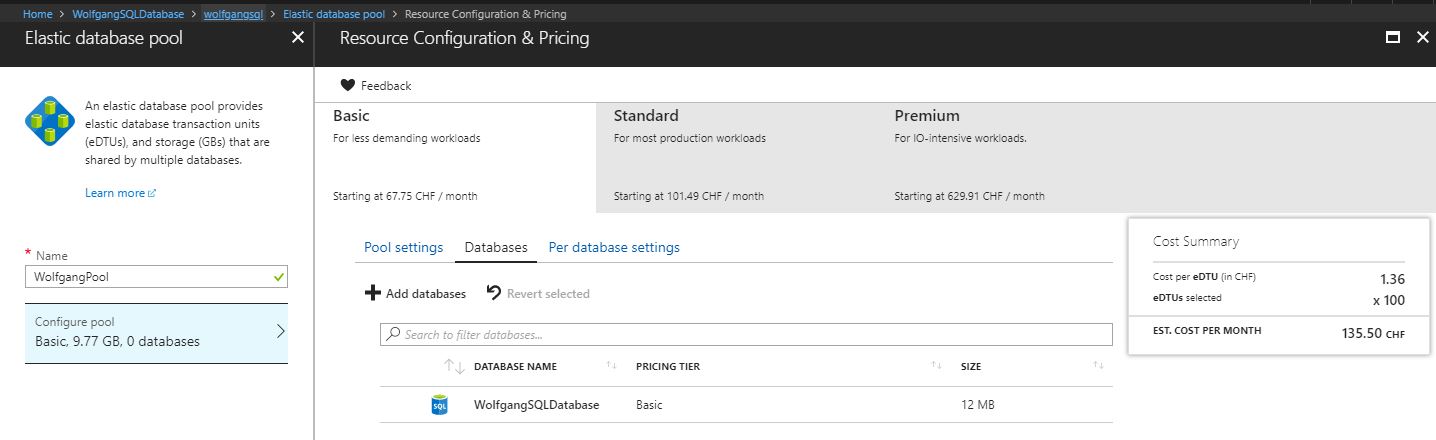
Task: Click the Name field containing WolfgangPool
Action: pos(156,276)
